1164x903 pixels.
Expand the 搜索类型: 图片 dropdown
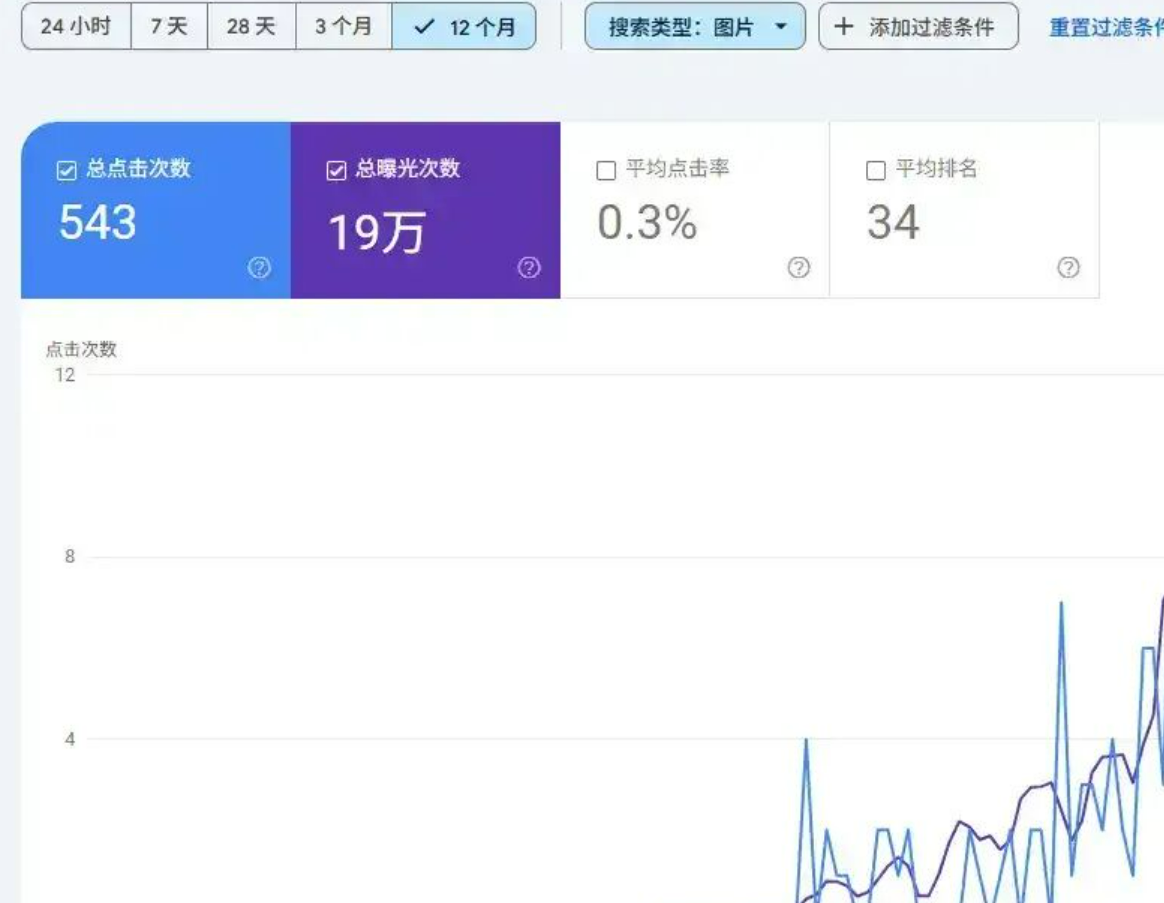point(695,27)
